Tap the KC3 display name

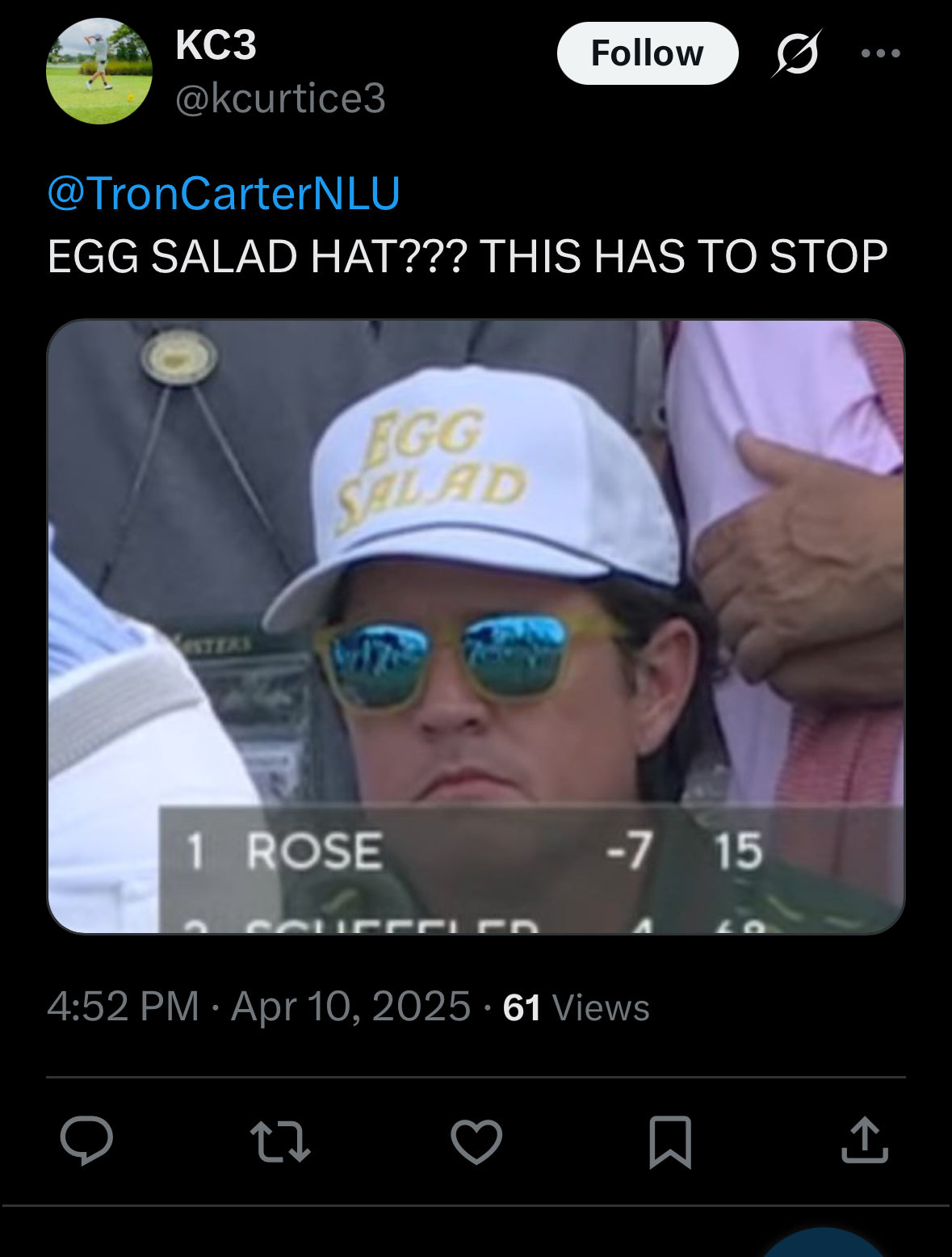[x=216, y=45]
